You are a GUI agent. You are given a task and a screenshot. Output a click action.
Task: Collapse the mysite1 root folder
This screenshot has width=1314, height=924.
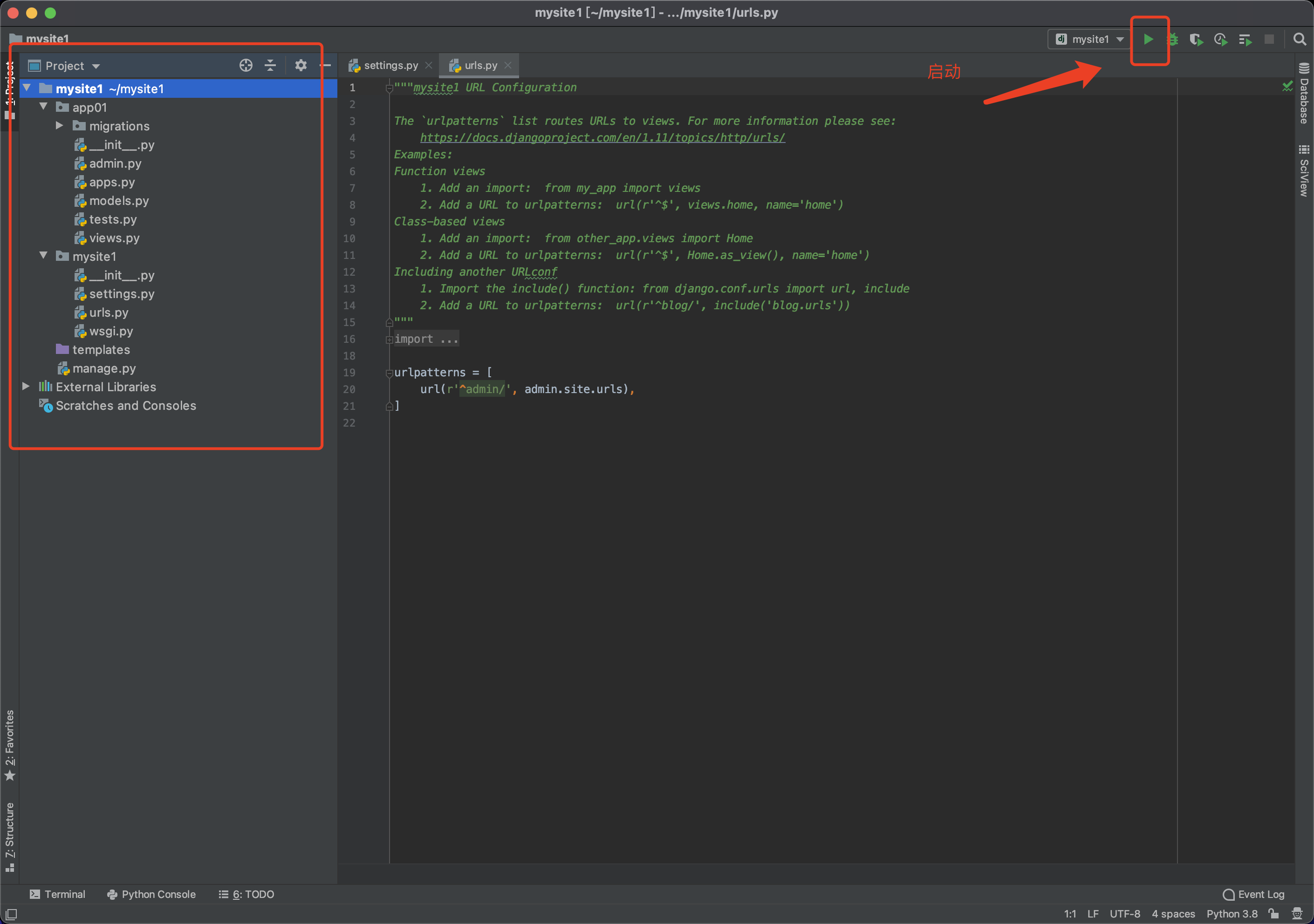pos(27,88)
